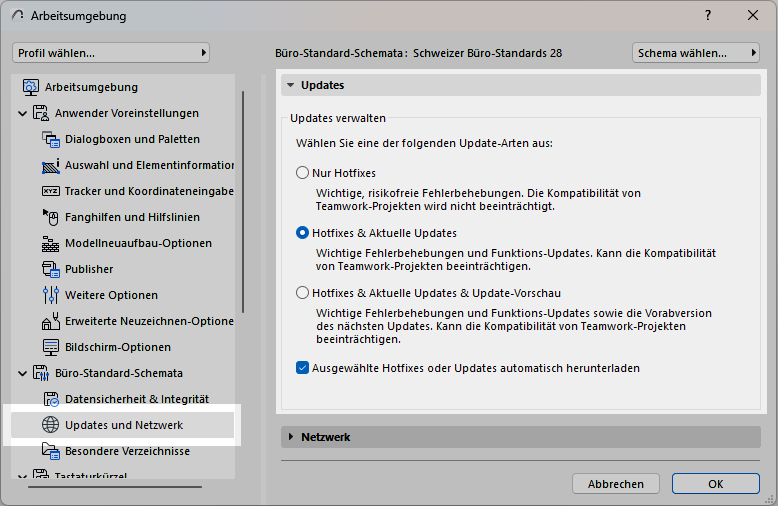Click the Modellneuaufbau-Optionen icon
Screen dimensions: 778x506
(51, 243)
